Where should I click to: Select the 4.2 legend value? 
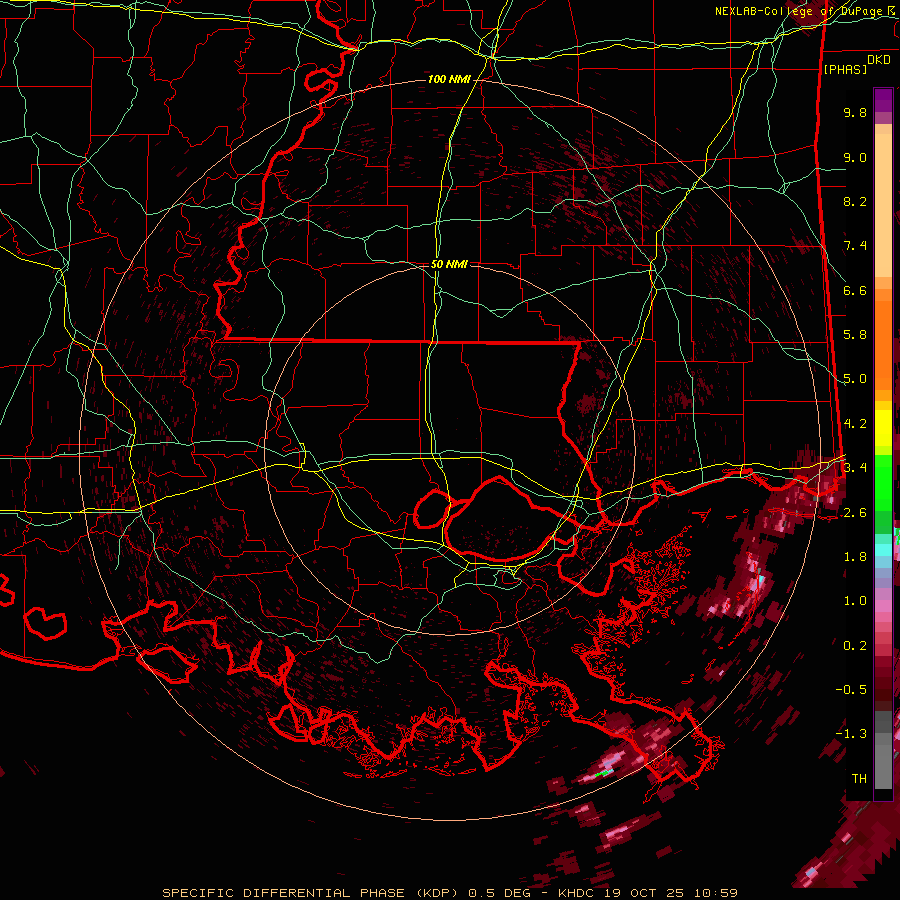855,424
